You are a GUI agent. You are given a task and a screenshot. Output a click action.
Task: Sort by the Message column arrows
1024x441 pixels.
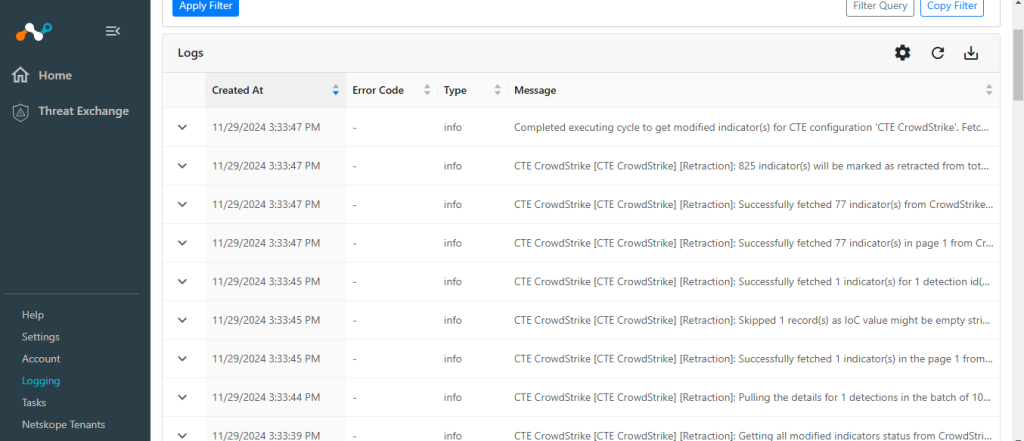989,90
